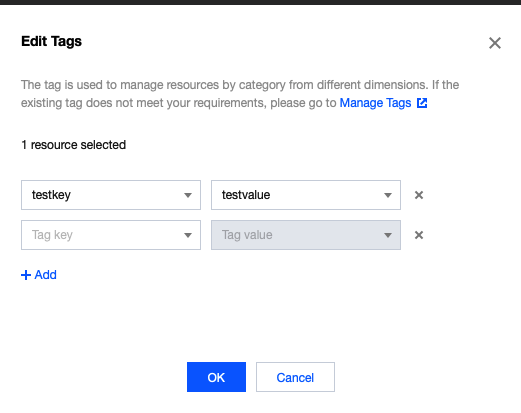The height and width of the screenshot is (413, 521).
Task: Delete the empty tag row
Action: pyautogui.click(x=419, y=235)
